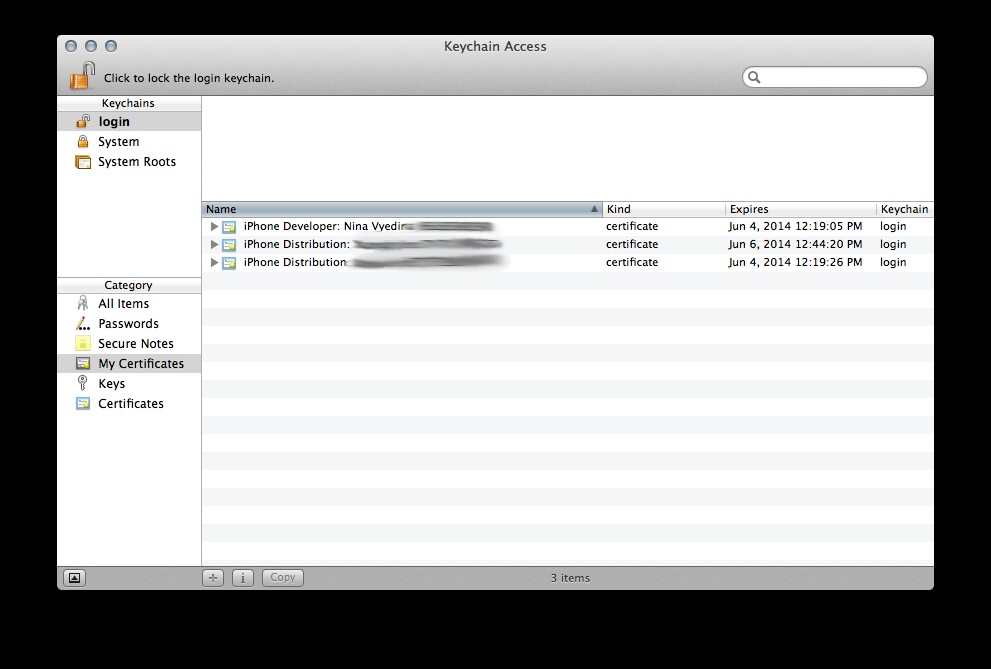The height and width of the screenshot is (669, 991).
Task: Click the Jun 6, 2014 12:44:20 PM expiry cell
Action: 795,244
